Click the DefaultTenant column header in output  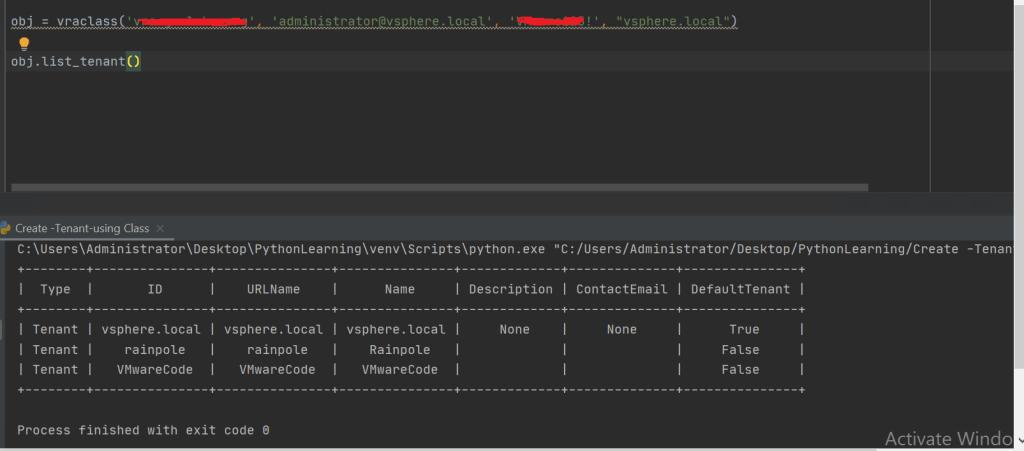(740, 289)
